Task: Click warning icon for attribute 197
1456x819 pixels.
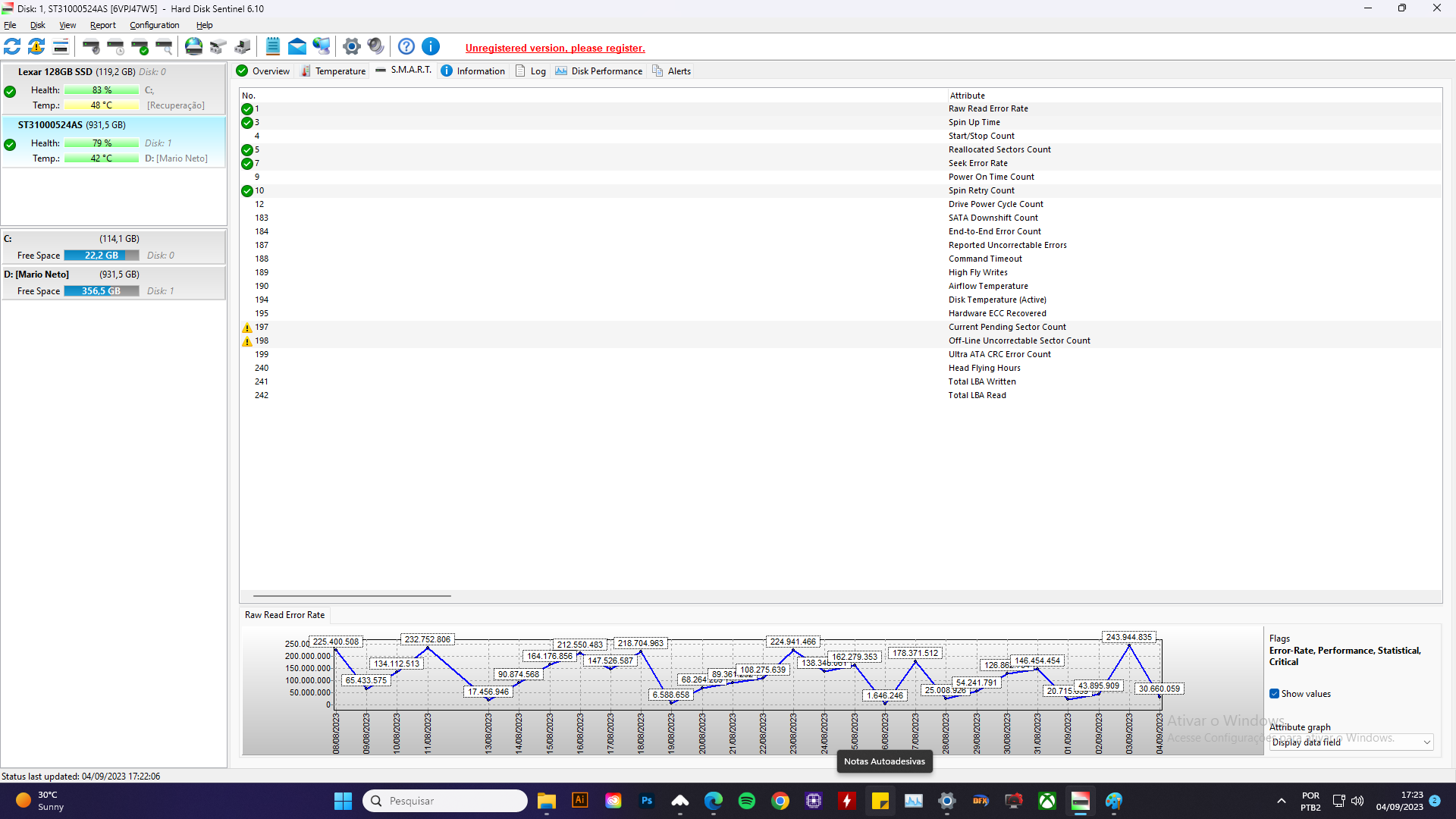Action: pos(247,328)
